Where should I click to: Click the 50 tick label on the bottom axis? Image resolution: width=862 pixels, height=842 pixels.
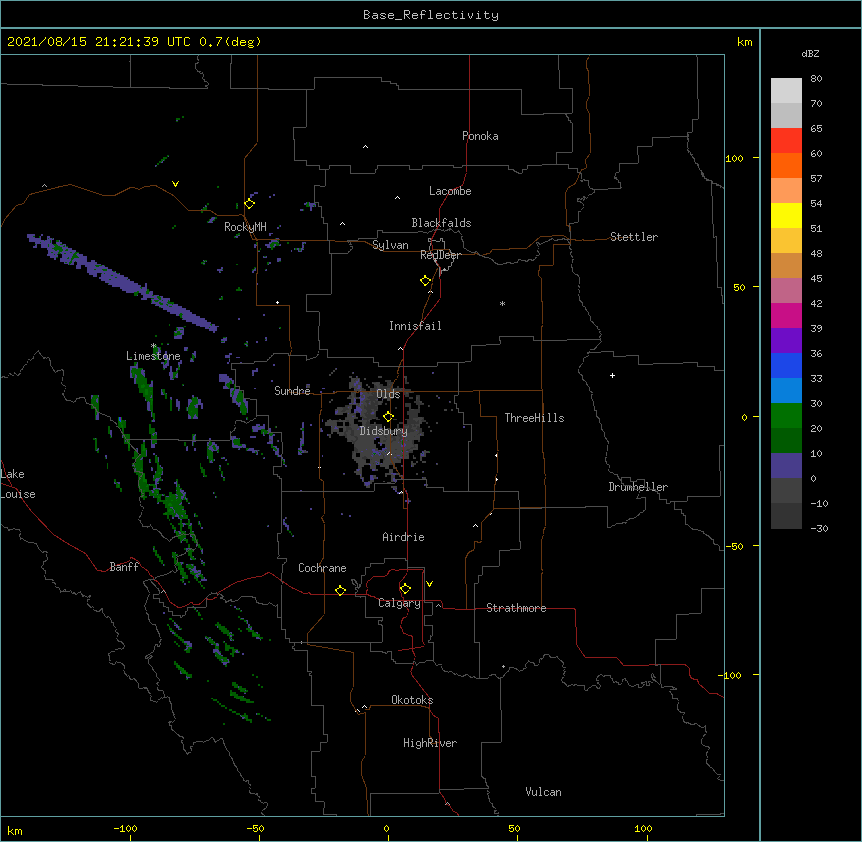514,828
